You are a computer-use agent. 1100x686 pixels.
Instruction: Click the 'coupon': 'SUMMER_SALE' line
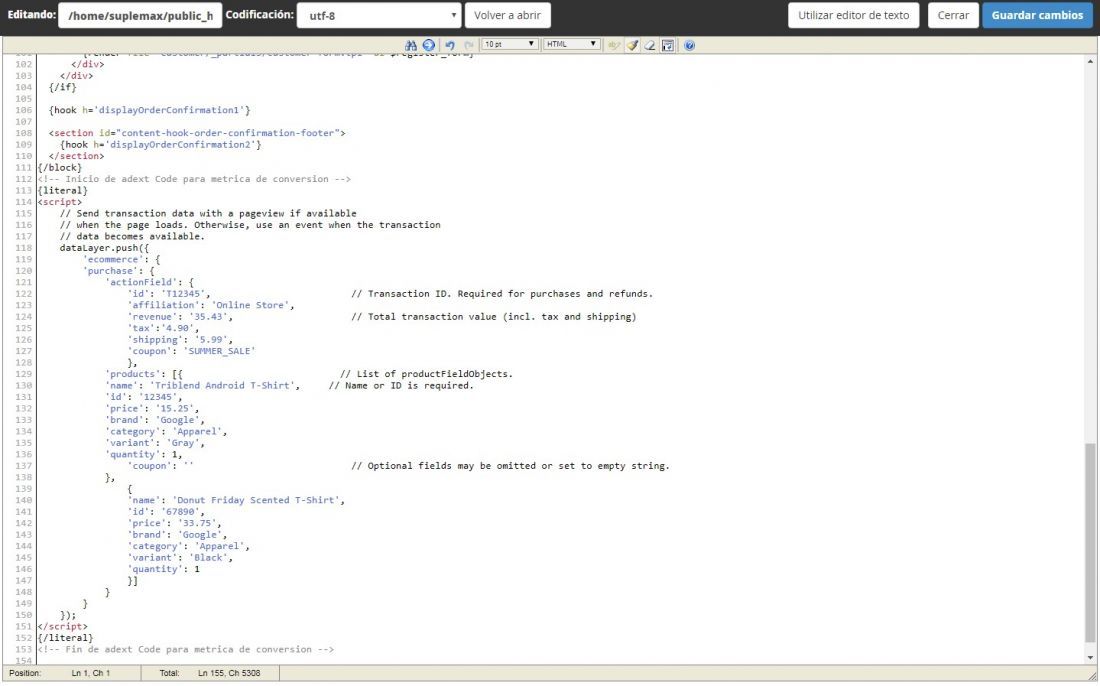192,351
